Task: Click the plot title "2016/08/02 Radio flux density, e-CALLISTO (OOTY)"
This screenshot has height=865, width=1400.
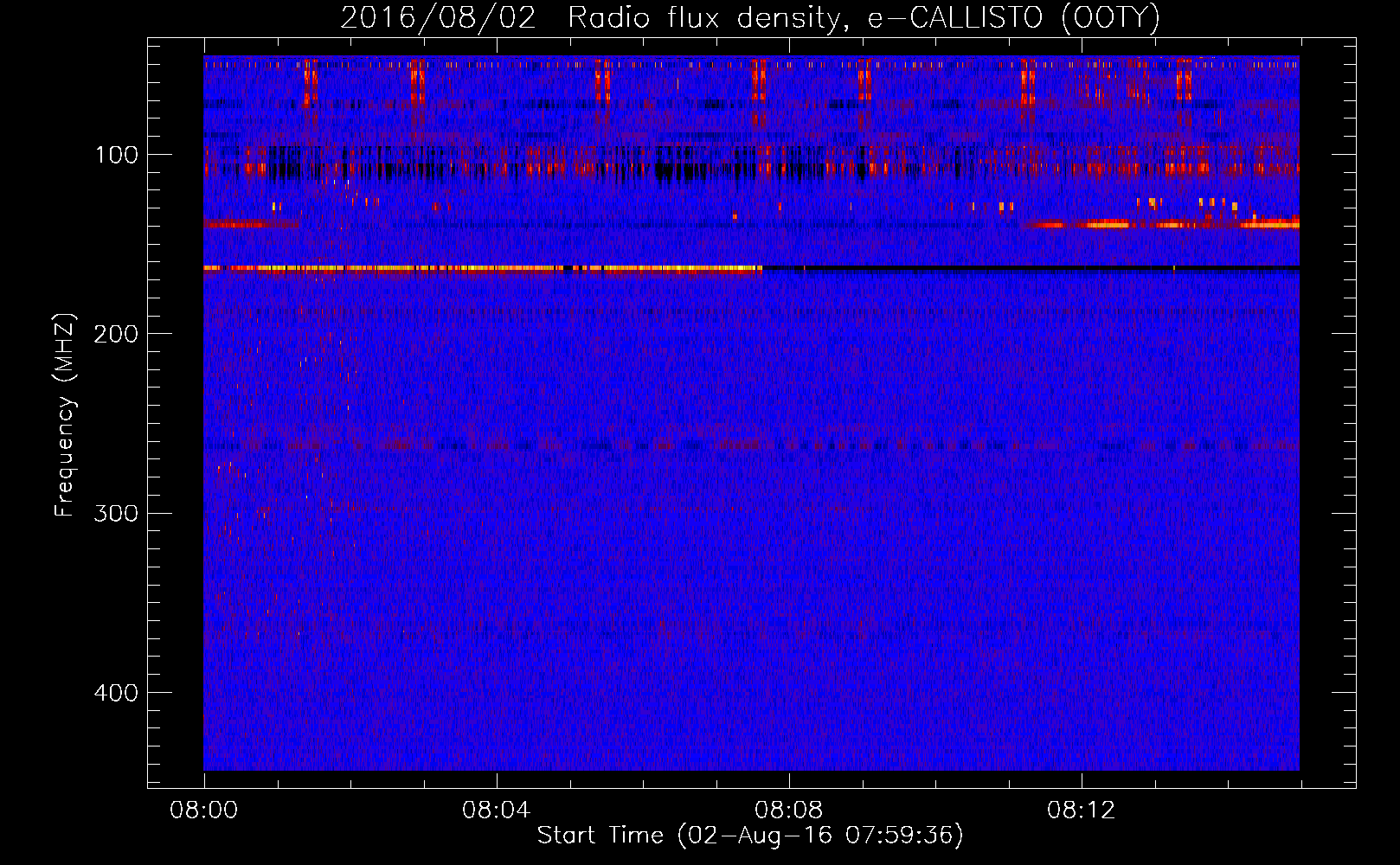Action: pos(750,18)
